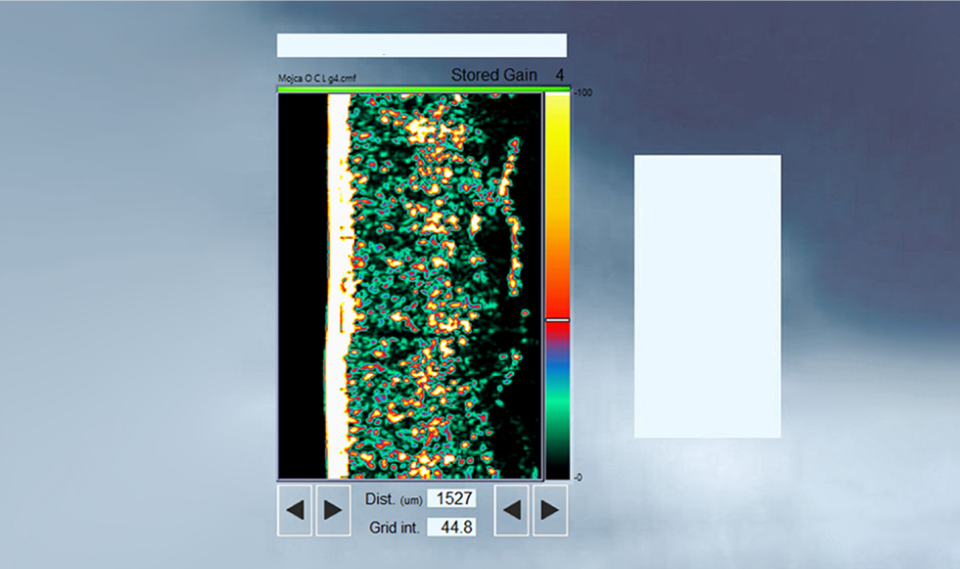This screenshot has height=569, width=960.
Task: Click the blank white bar at top
Action: point(421,45)
